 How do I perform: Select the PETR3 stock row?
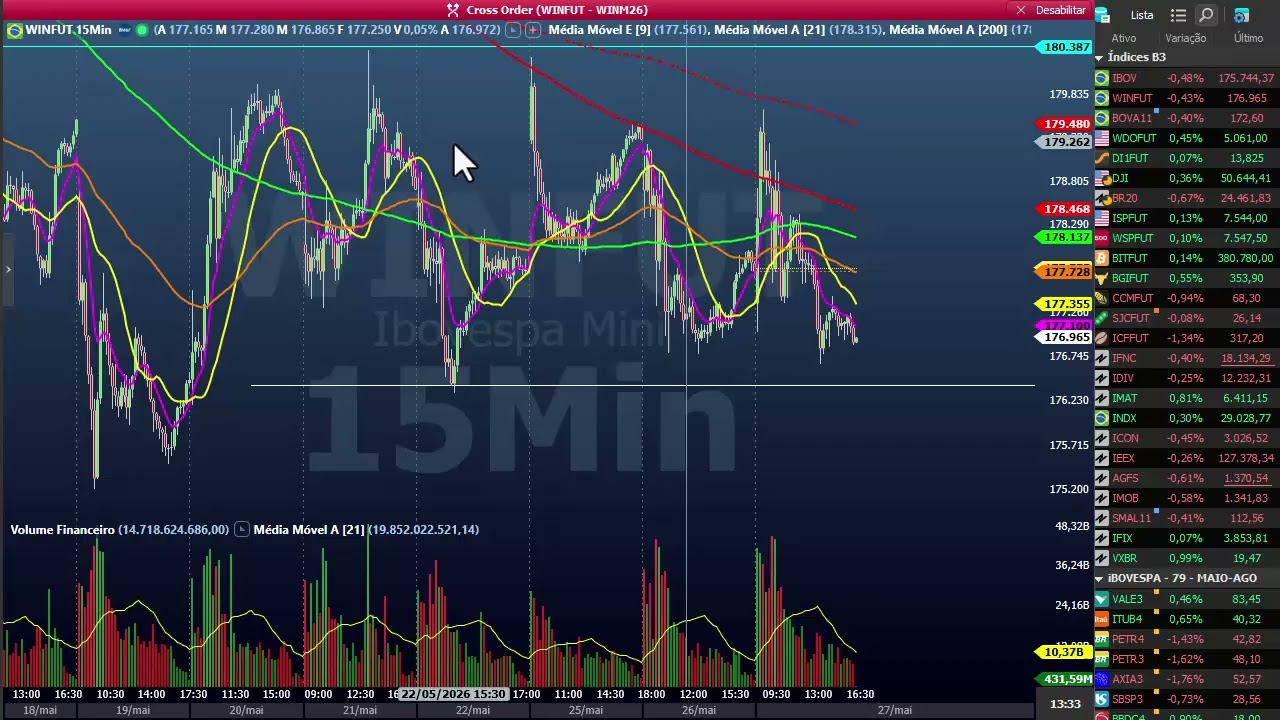(x=1187, y=659)
